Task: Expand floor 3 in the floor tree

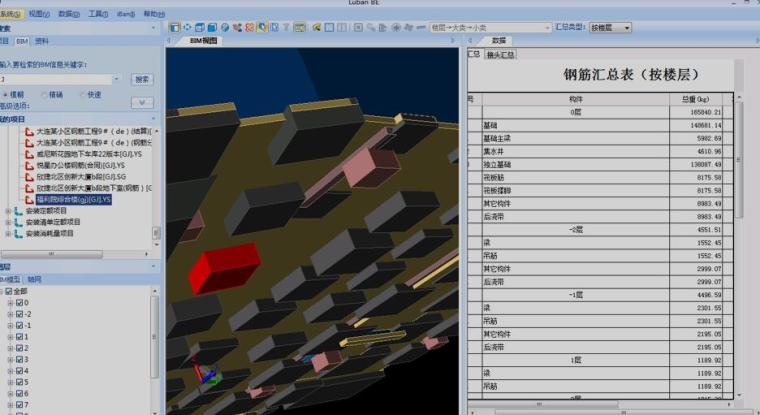Action: [10, 358]
